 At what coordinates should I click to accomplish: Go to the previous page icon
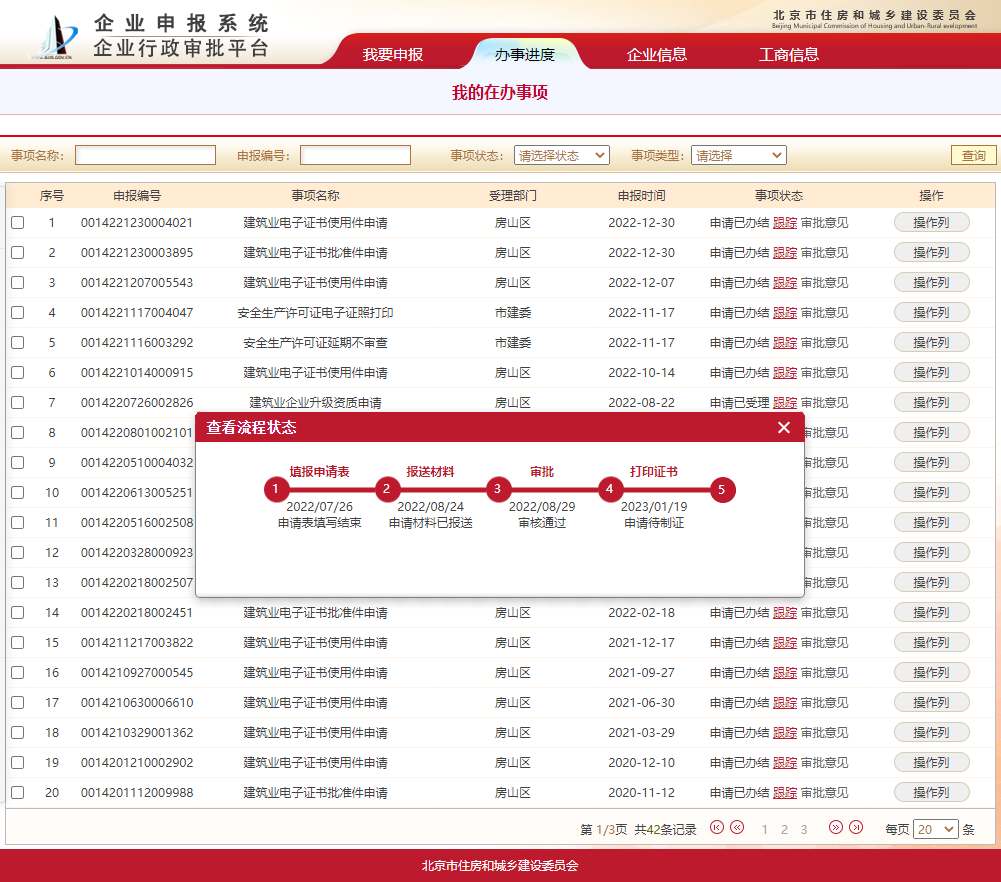click(x=737, y=827)
